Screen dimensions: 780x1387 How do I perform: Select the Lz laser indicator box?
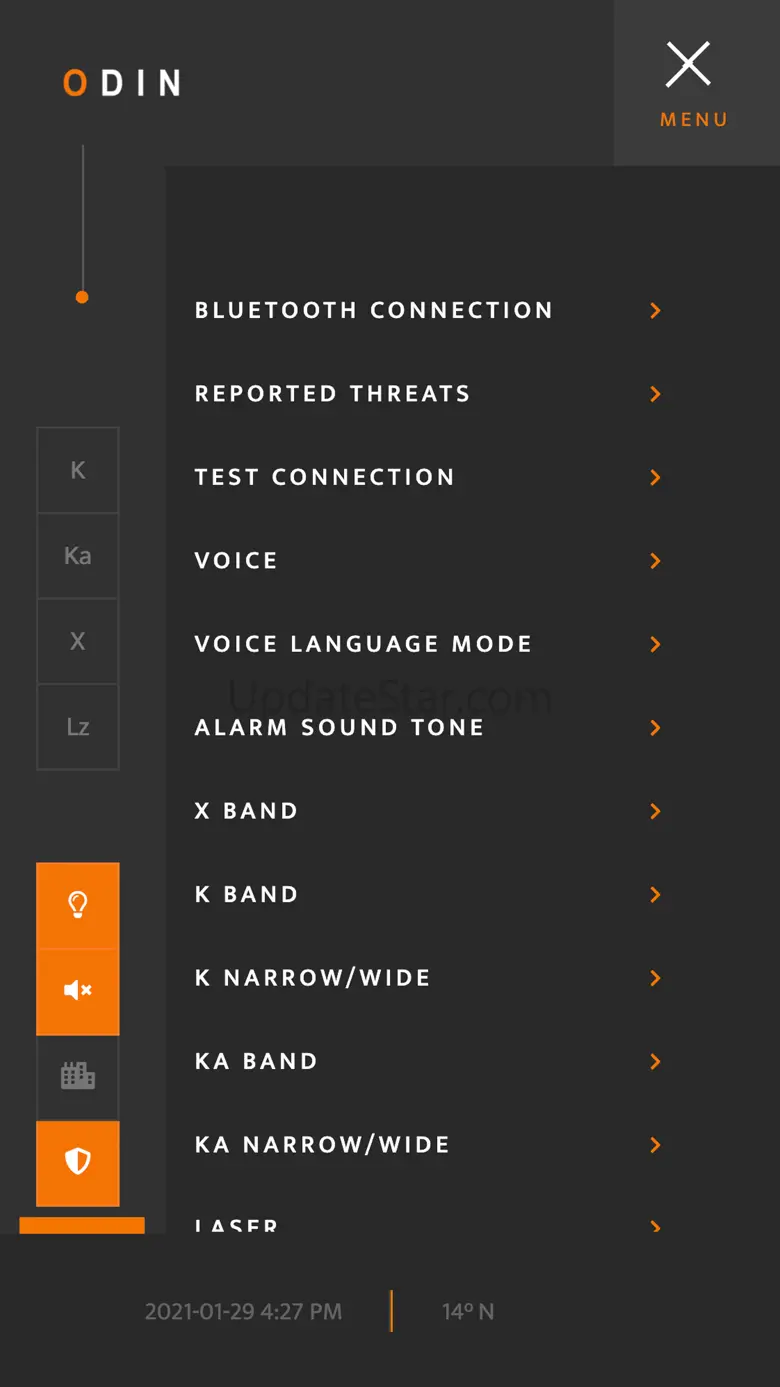point(78,727)
